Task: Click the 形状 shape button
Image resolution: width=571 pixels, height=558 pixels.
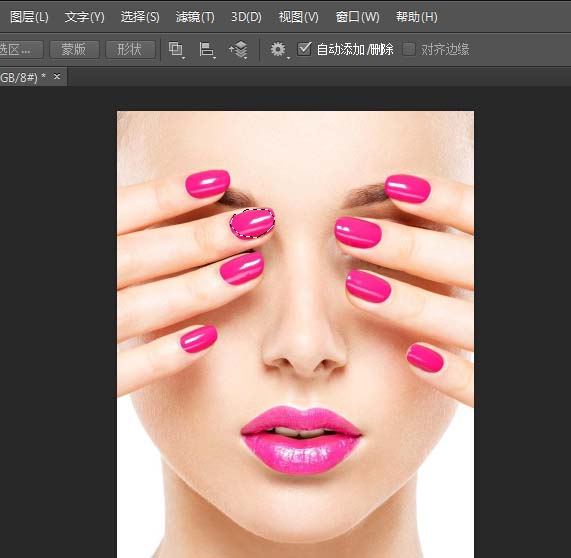Action: click(x=130, y=49)
